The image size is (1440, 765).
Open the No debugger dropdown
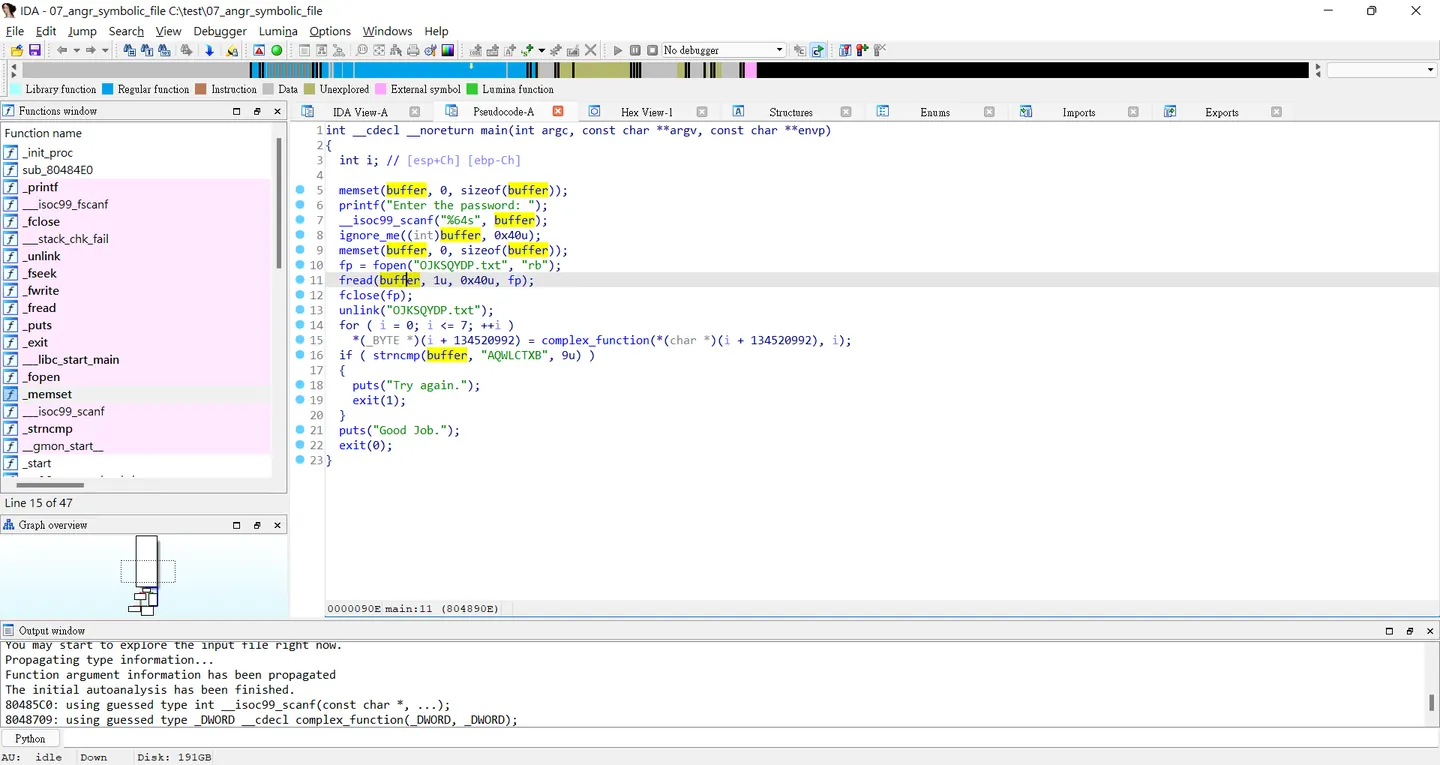coord(724,50)
